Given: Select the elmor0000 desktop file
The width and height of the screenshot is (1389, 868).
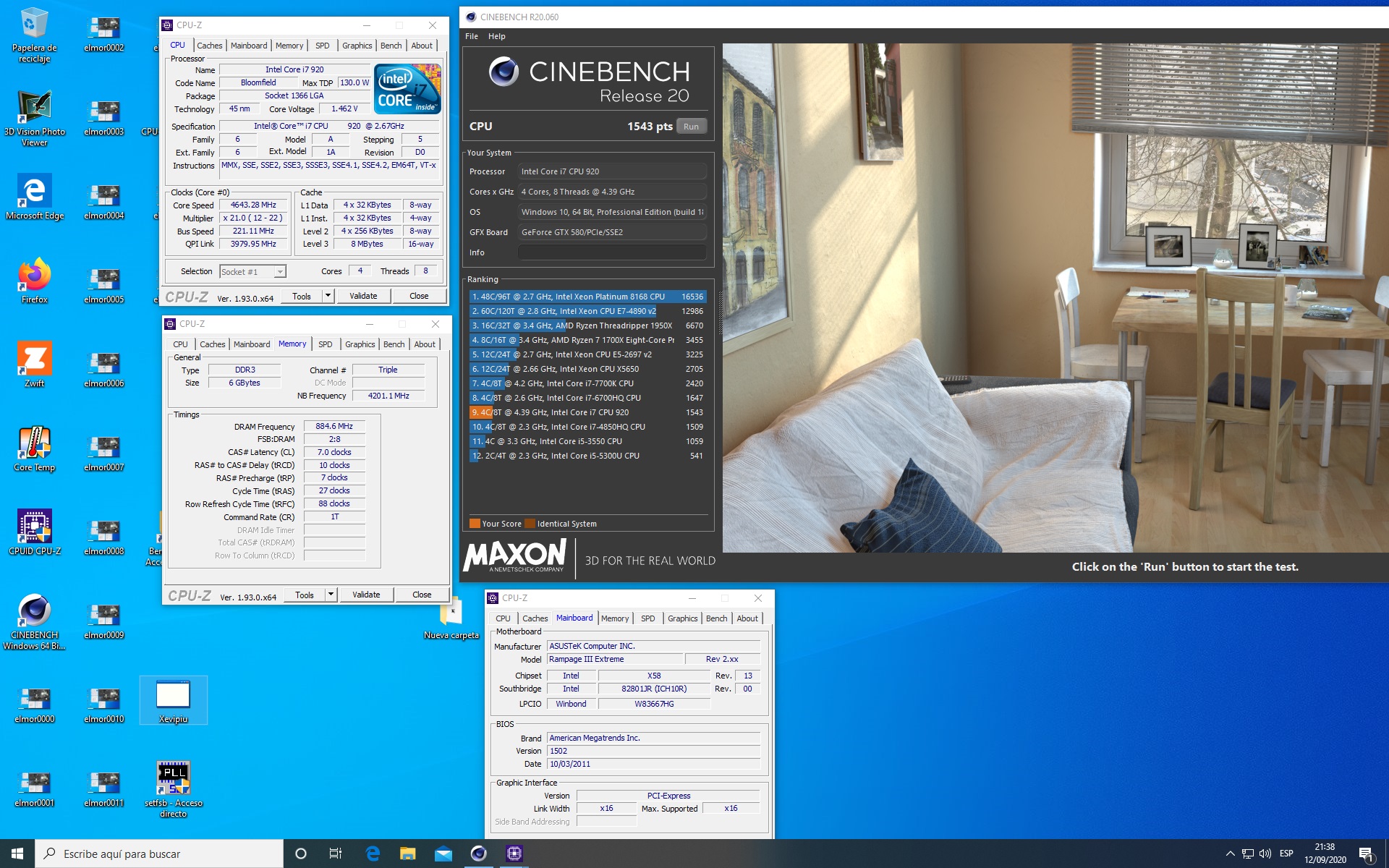Looking at the screenshot, I should pyautogui.click(x=34, y=706).
